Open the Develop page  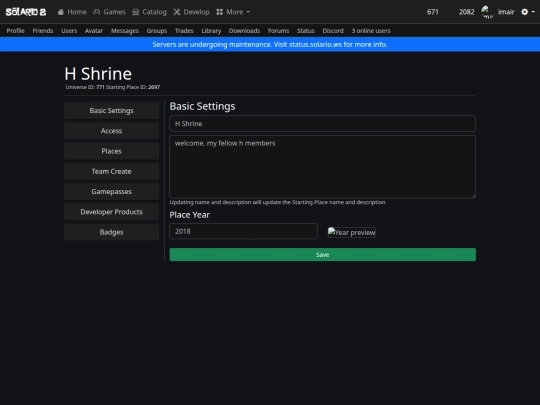point(191,12)
